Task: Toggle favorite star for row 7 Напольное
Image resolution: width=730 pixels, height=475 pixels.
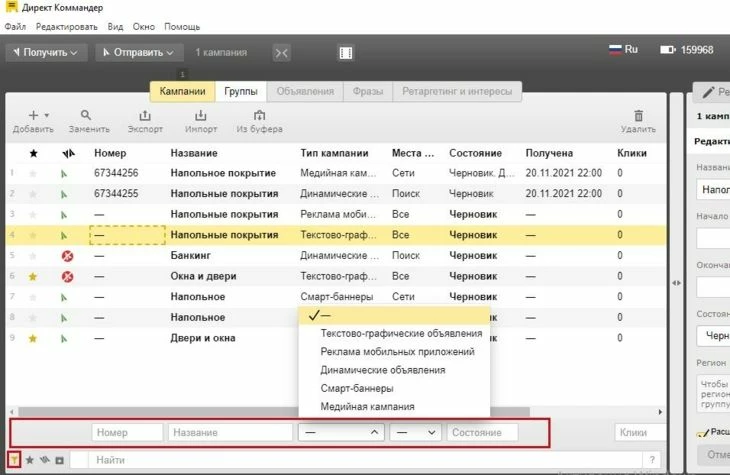Action: pyautogui.click(x=33, y=297)
